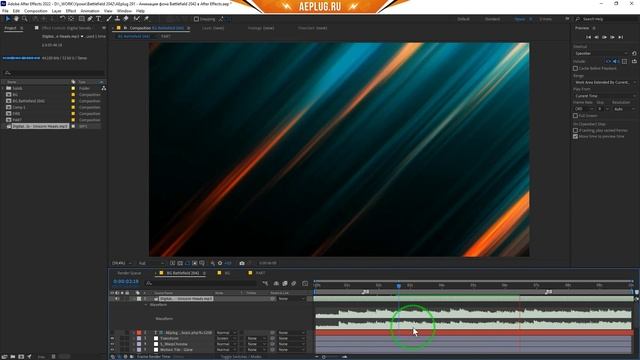
Task: Play the preview in Preview panel
Action: [x=604, y=37]
